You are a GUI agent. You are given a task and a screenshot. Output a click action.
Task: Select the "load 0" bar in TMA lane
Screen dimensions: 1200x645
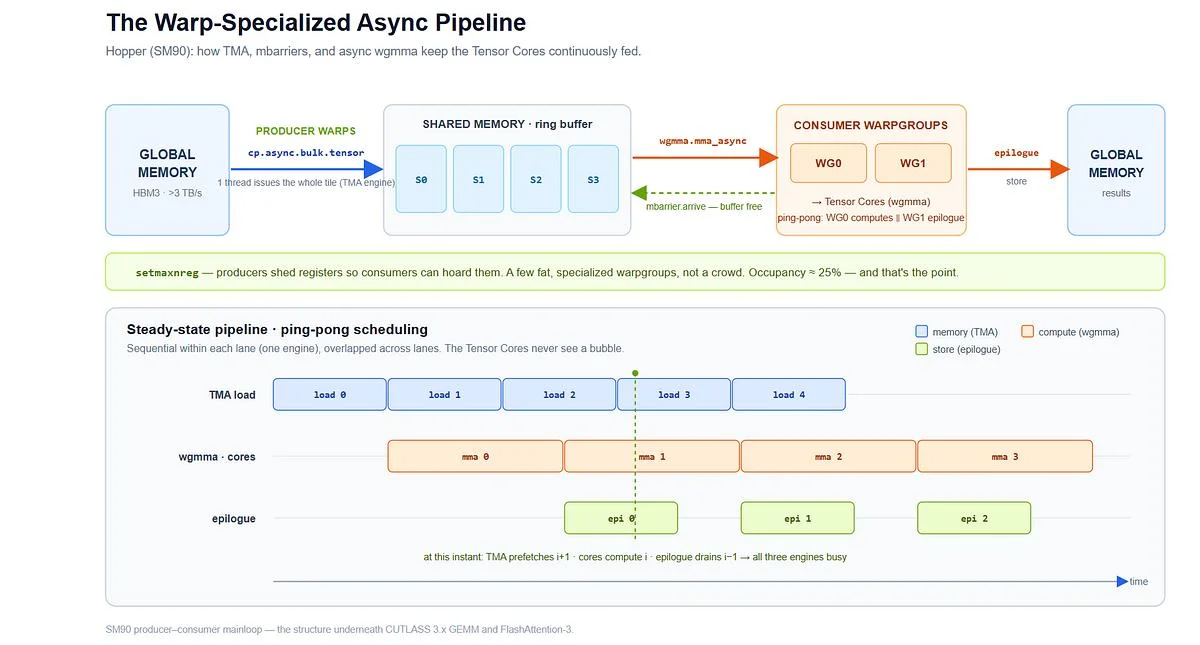coord(330,395)
